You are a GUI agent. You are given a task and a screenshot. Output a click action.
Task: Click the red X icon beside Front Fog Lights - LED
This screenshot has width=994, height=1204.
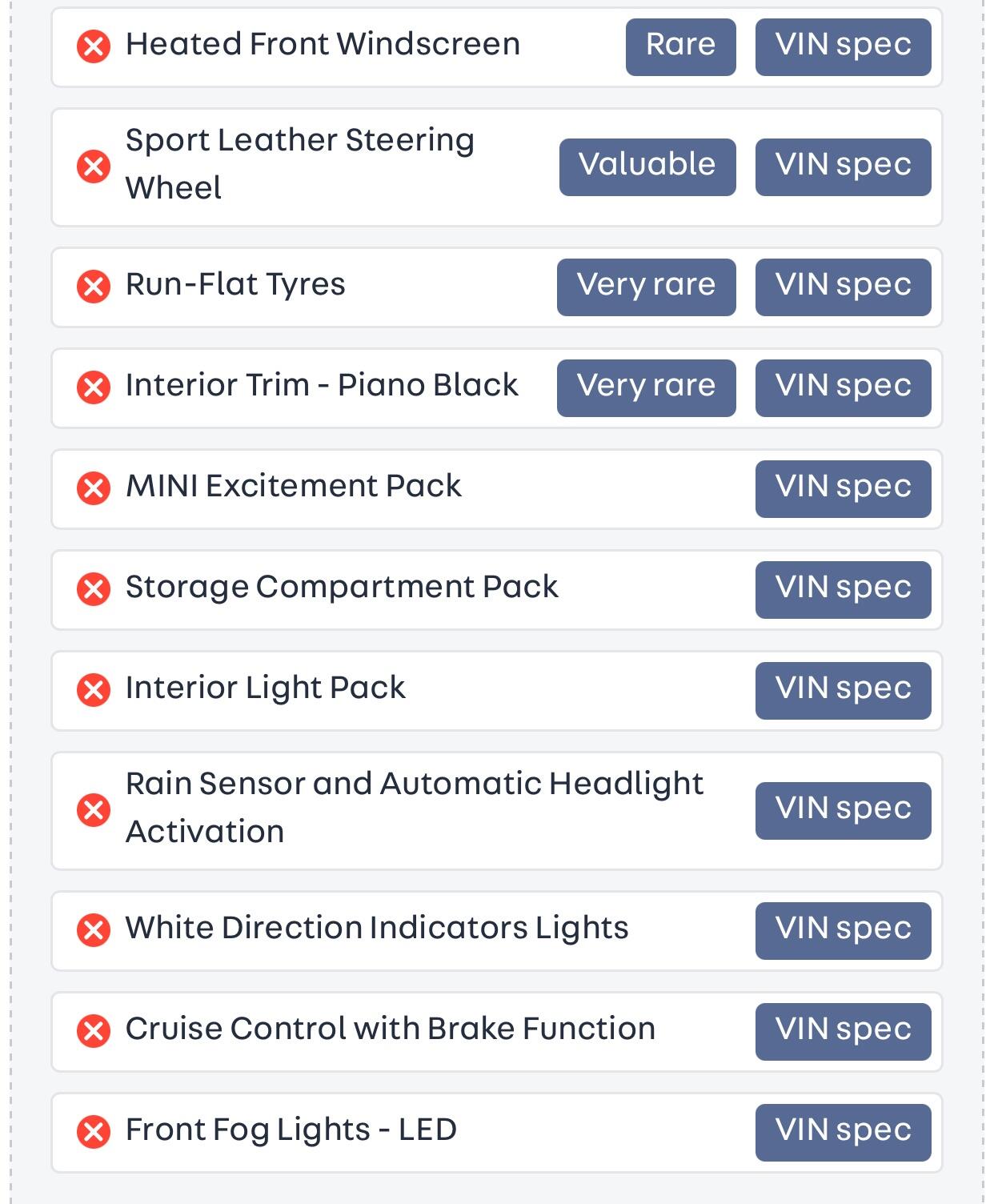(x=94, y=1132)
